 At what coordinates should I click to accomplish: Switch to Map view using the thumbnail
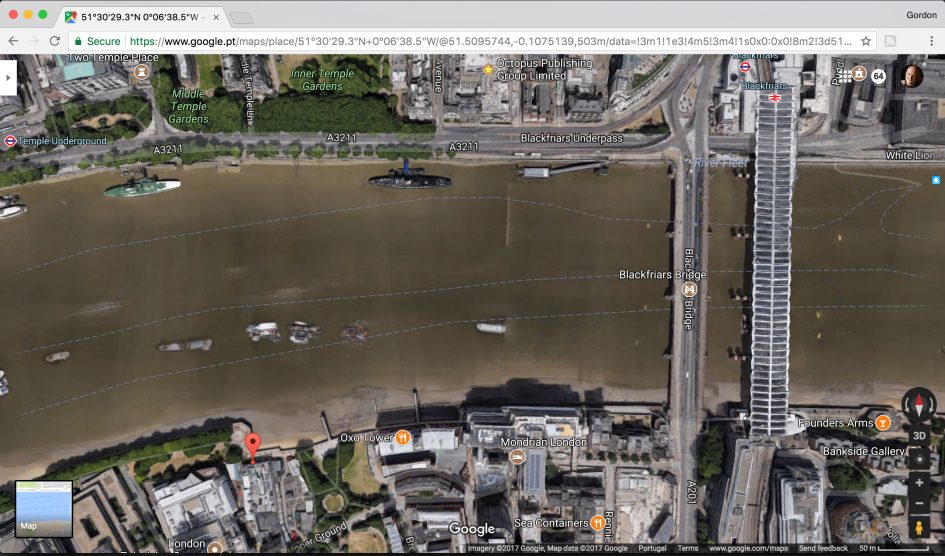tap(43, 508)
